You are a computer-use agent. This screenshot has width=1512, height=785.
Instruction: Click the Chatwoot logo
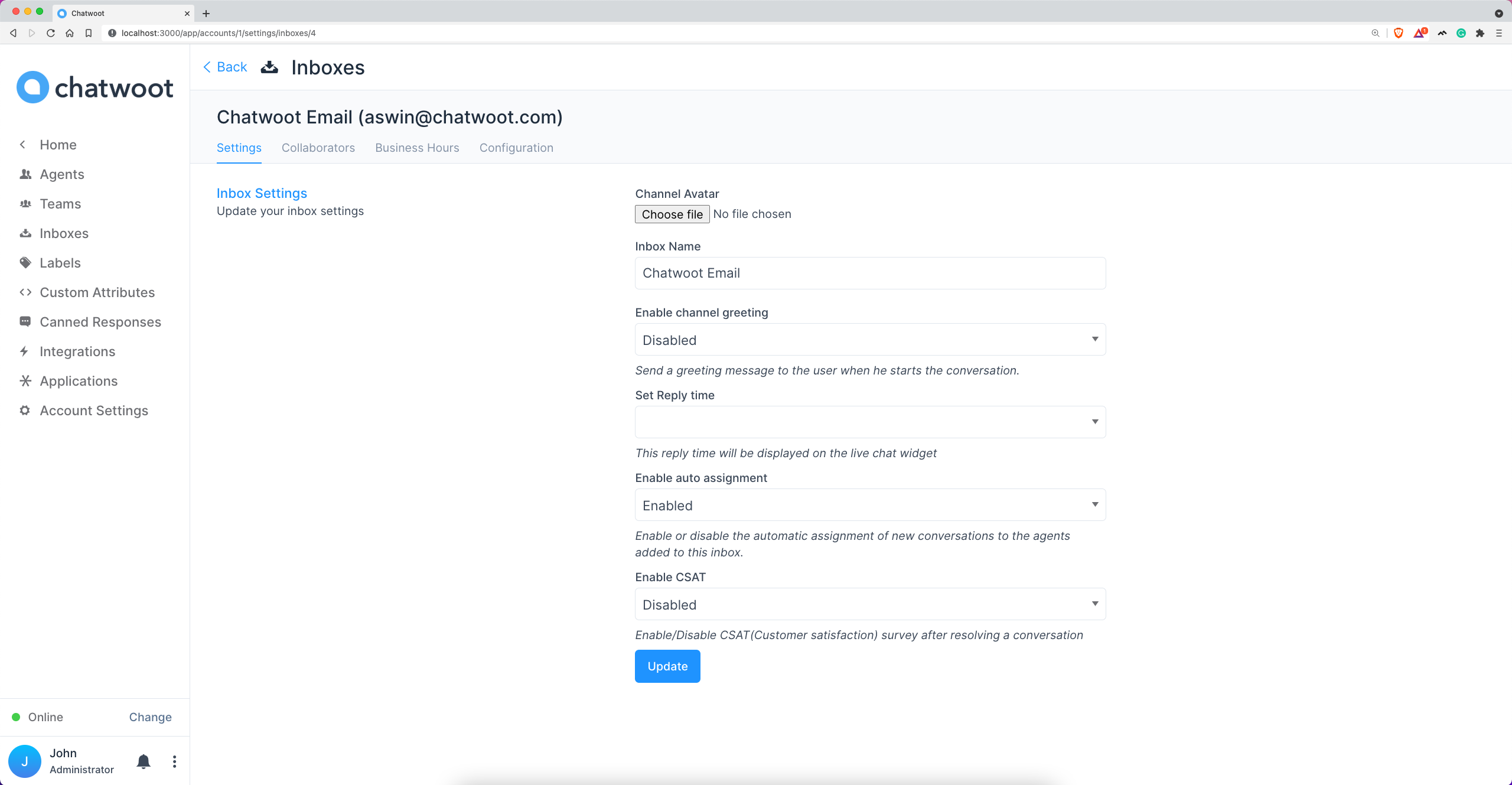tap(94, 87)
